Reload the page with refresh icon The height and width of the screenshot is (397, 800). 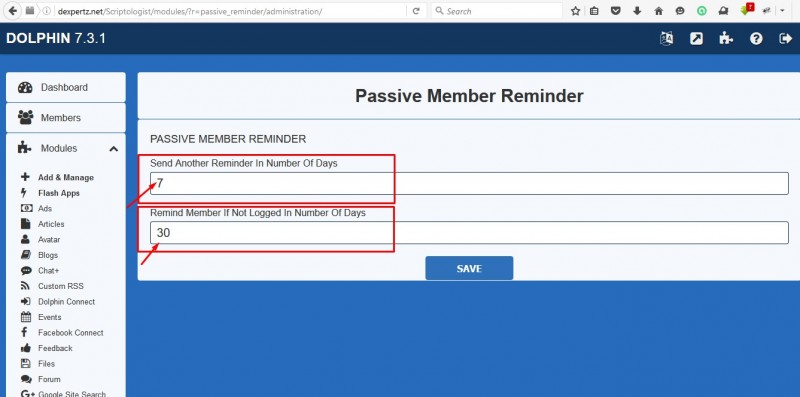point(416,11)
